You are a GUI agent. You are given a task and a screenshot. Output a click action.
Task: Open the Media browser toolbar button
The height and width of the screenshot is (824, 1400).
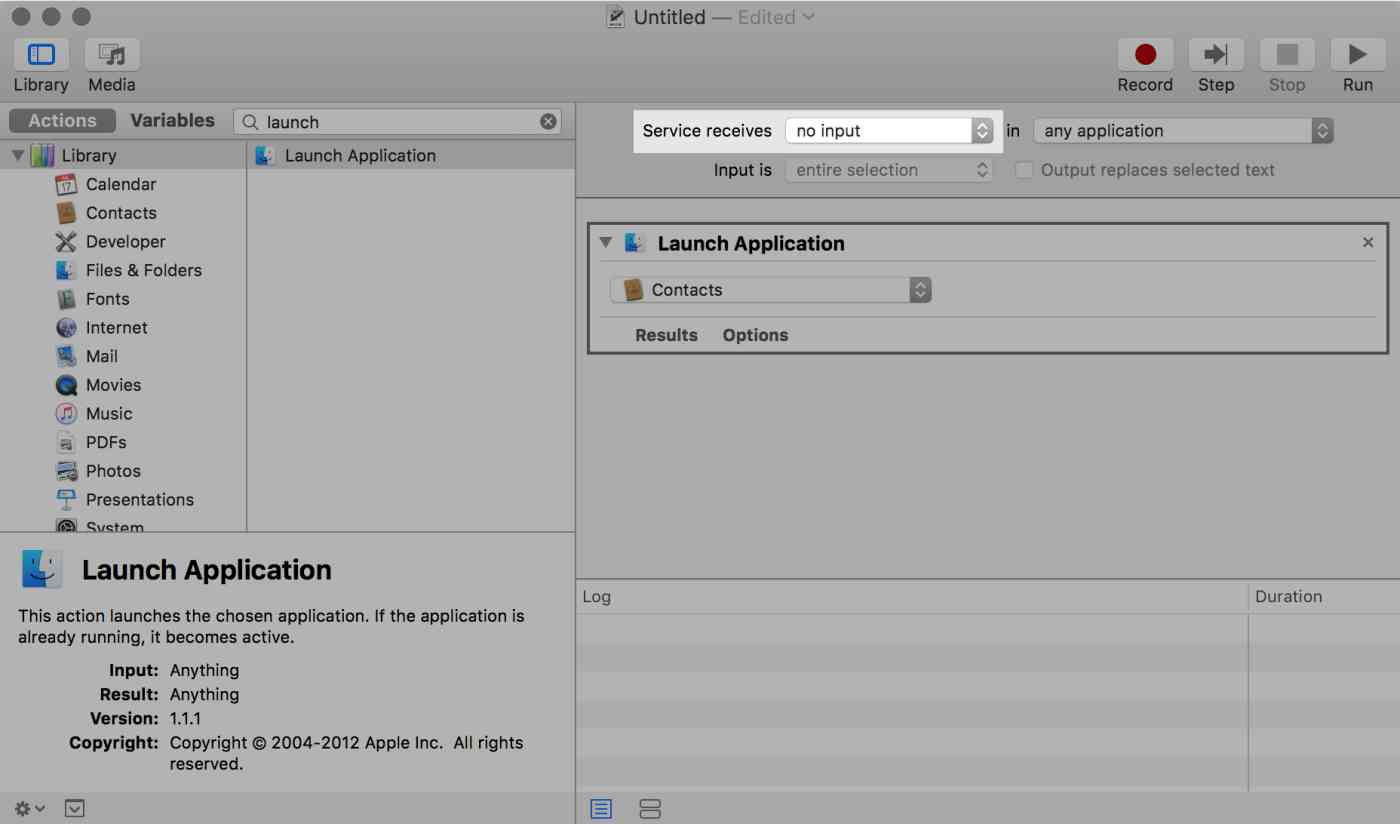tap(112, 55)
